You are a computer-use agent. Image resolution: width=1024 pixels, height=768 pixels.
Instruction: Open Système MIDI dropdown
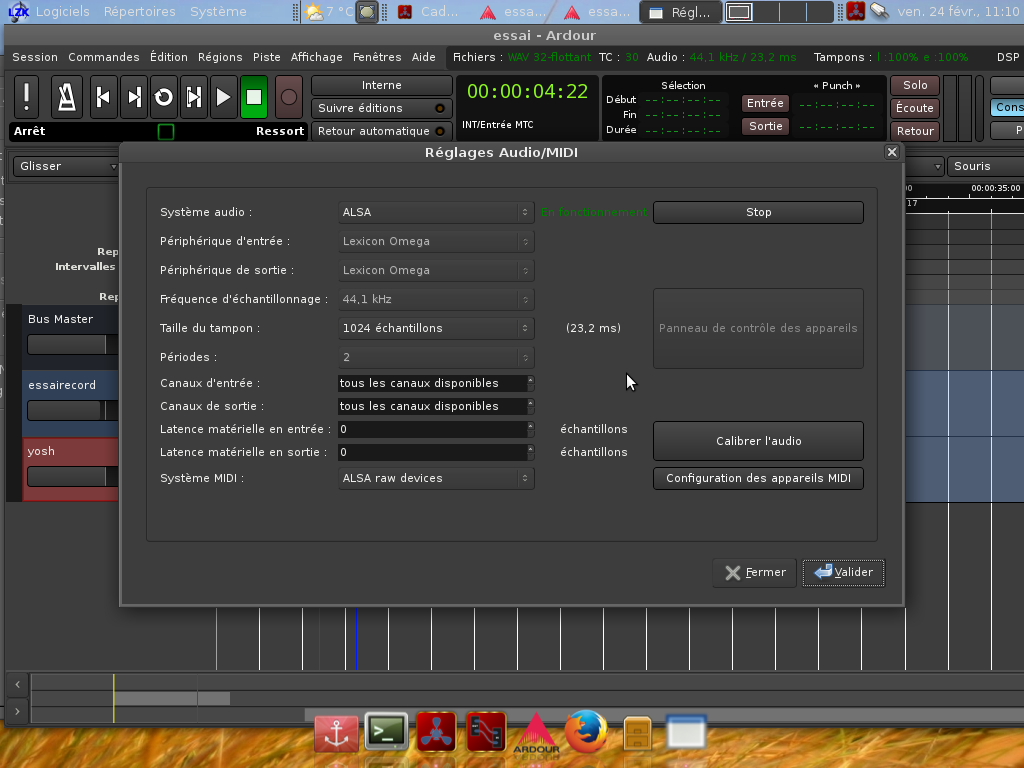coord(436,478)
